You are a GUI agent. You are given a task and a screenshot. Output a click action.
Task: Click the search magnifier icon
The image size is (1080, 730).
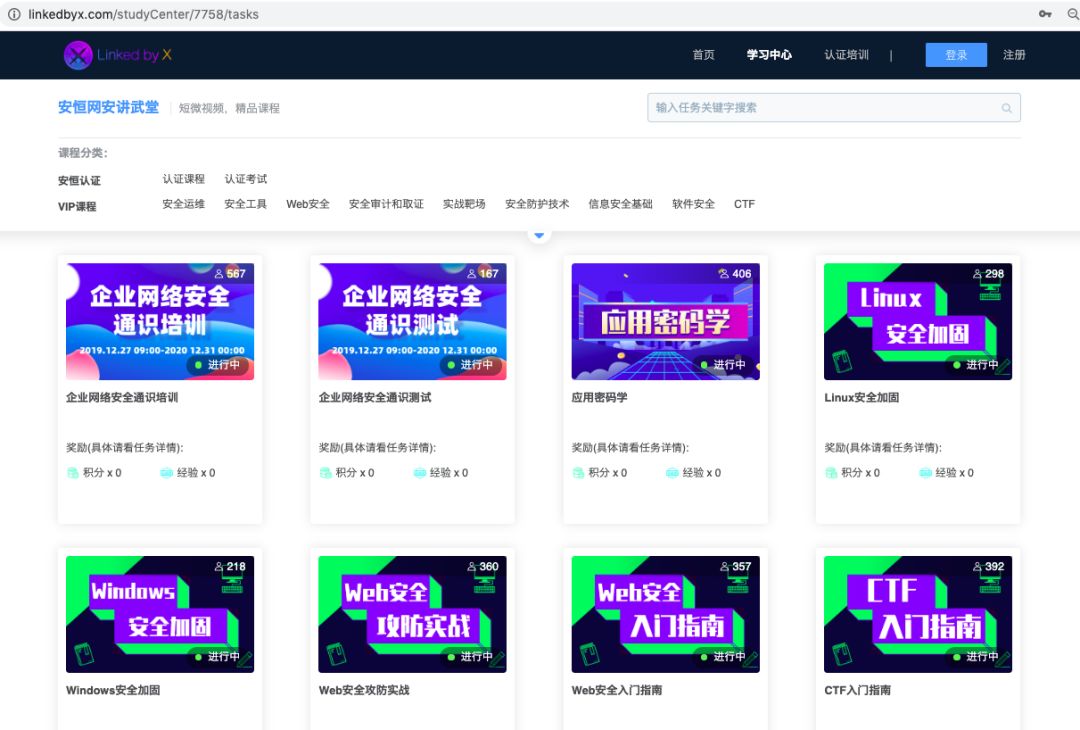(x=1006, y=108)
